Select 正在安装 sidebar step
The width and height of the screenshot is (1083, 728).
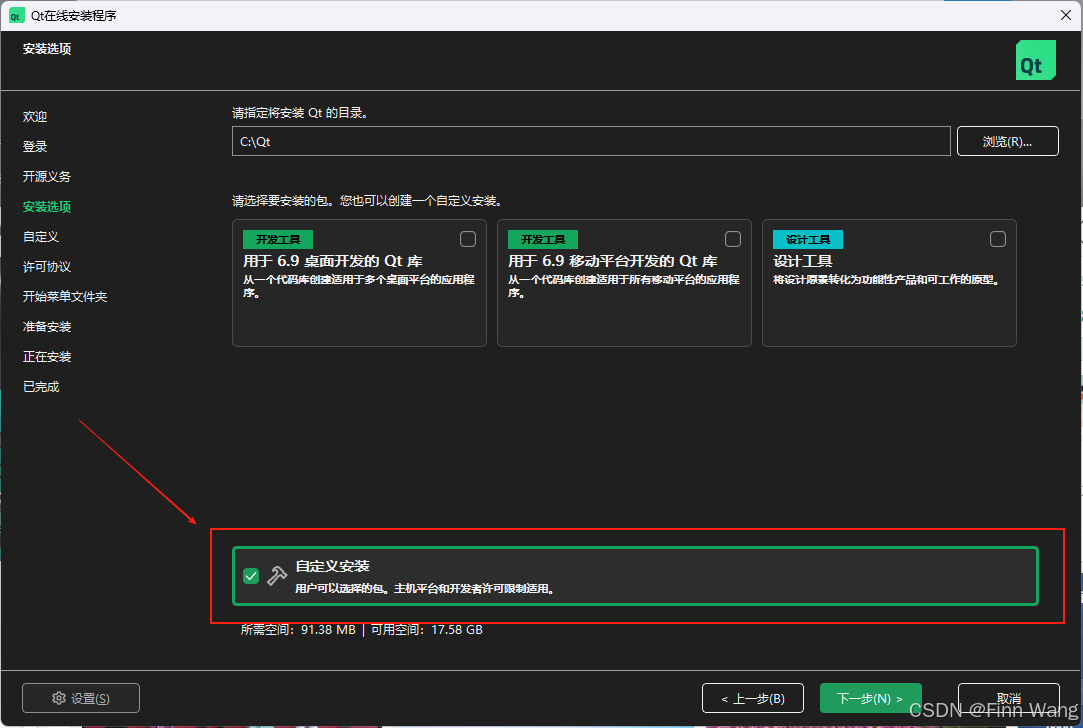pos(47,356)
